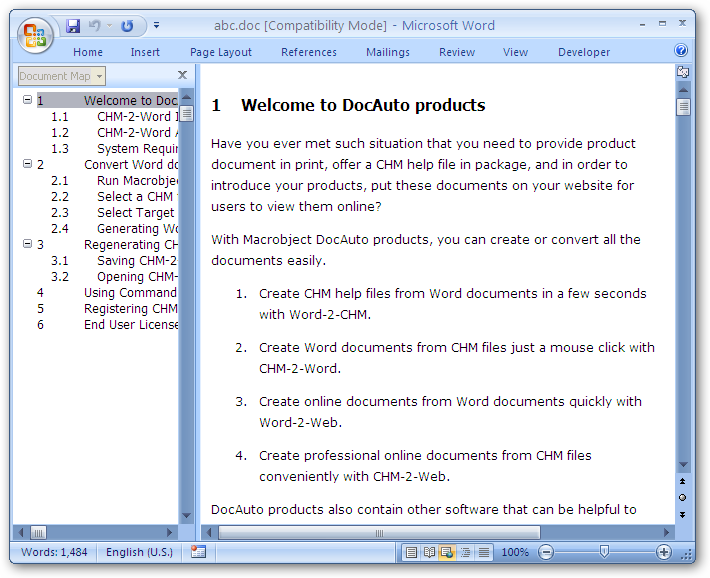Click the Zoom Out minus button
710x578 pixels.
pos(546,552)
